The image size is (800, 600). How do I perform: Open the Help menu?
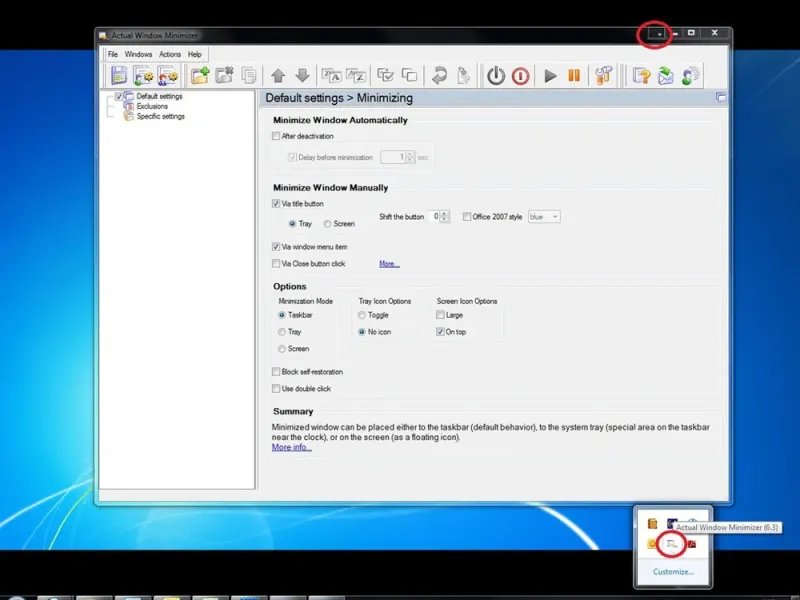pyautogui.click(x=194, y=54)
